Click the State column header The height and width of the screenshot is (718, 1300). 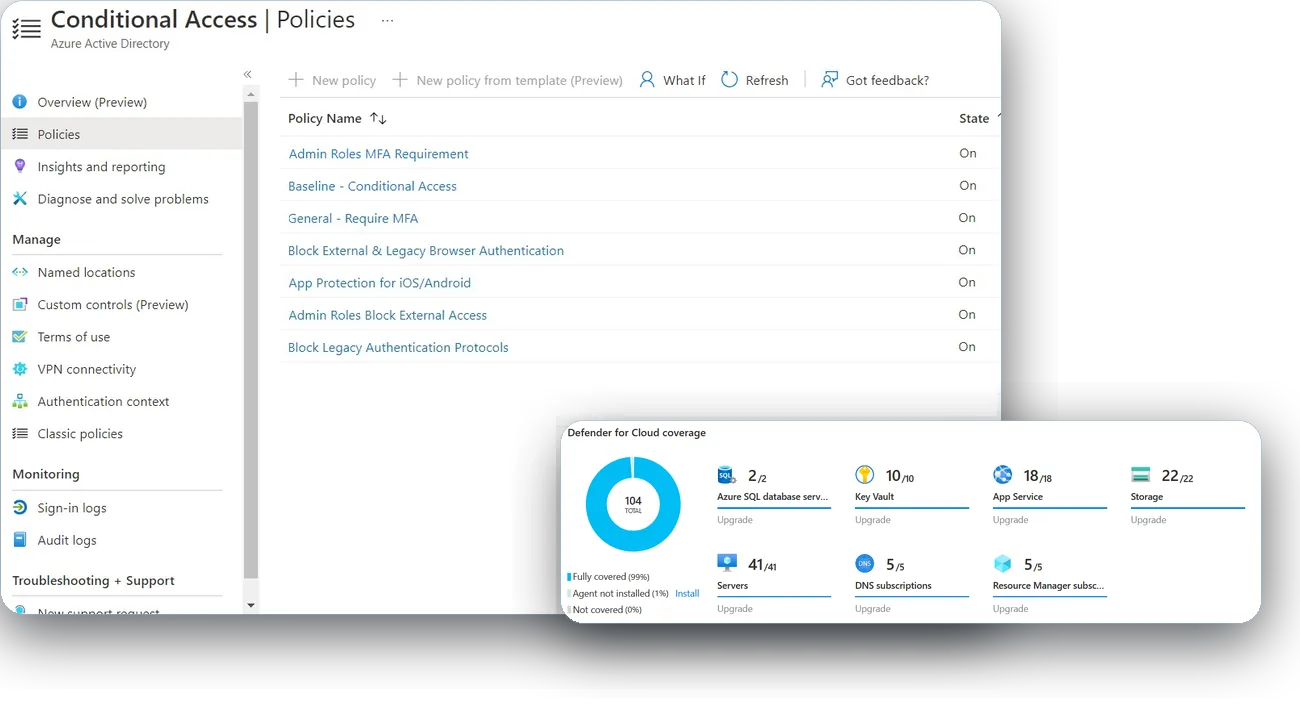pos(974,118)
